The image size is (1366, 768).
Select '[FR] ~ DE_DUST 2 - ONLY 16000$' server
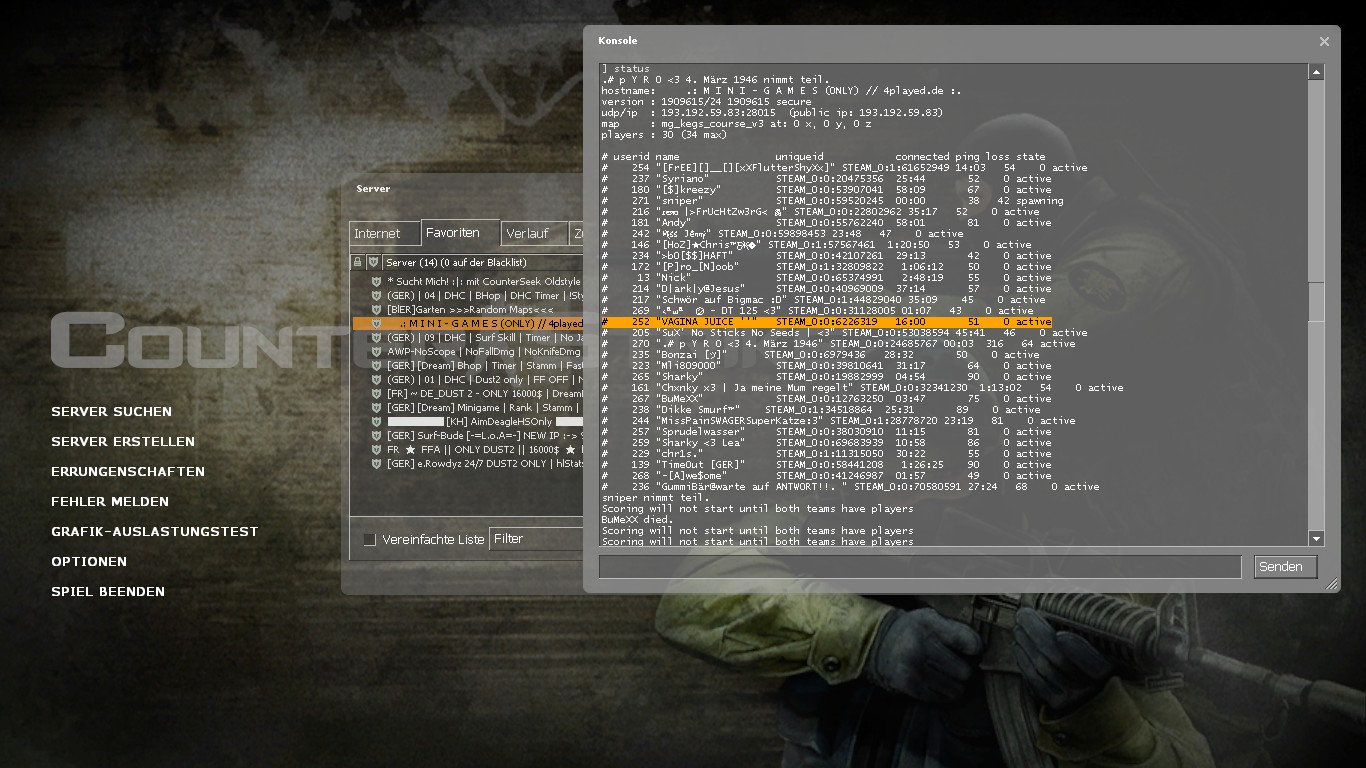click(468, 394)
